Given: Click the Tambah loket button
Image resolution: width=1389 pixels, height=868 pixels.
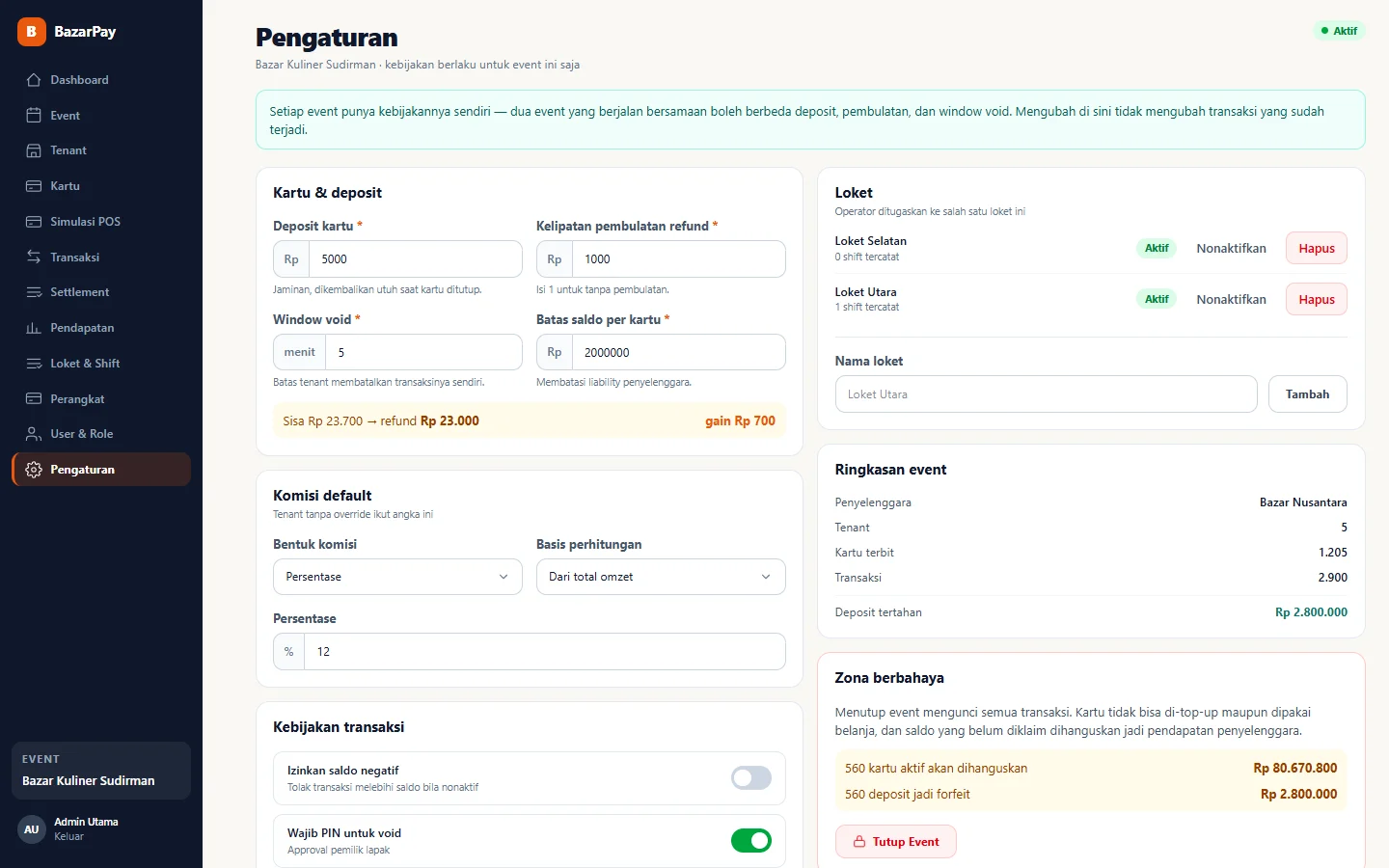Looking at the screenshot, I should 1307,394.
